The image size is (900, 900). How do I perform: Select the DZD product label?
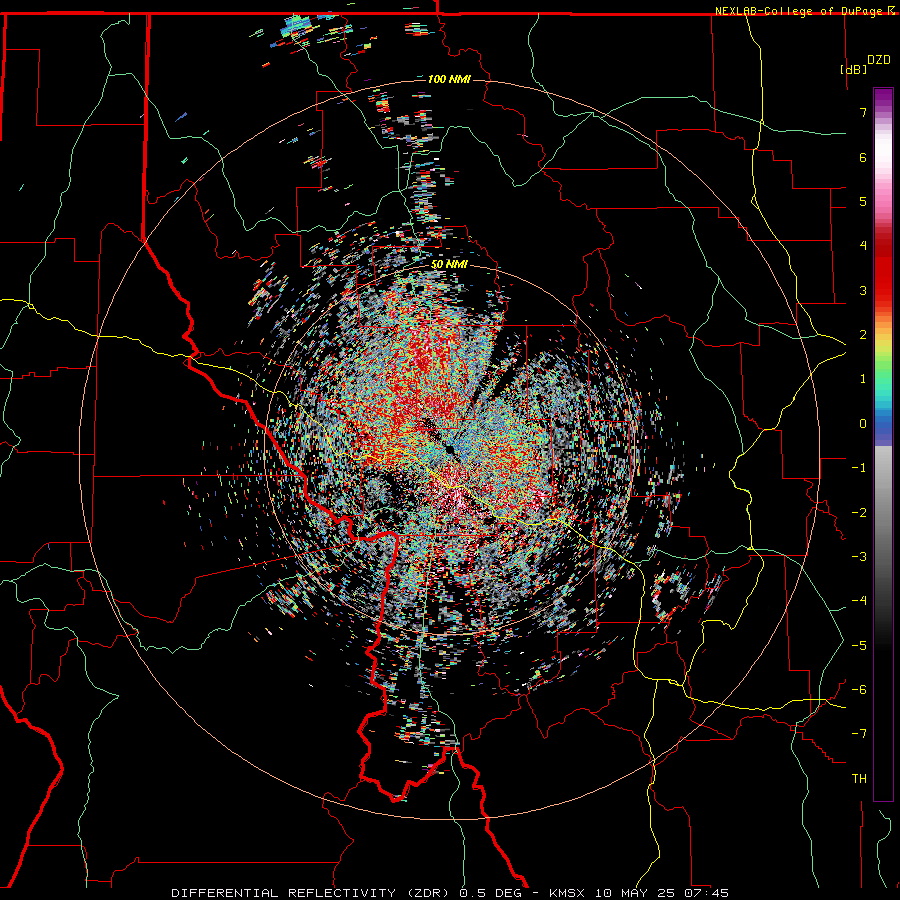[x=879, y=60]
